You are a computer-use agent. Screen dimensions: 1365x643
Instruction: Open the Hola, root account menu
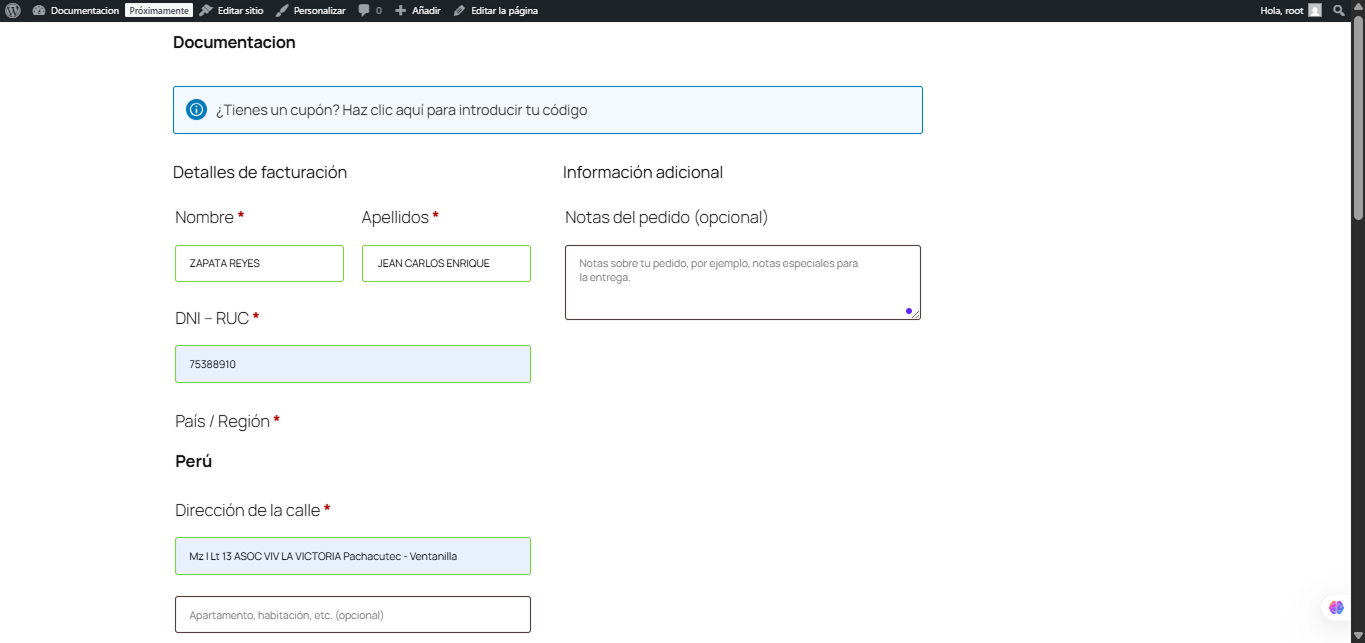(x=1282, y=10)
